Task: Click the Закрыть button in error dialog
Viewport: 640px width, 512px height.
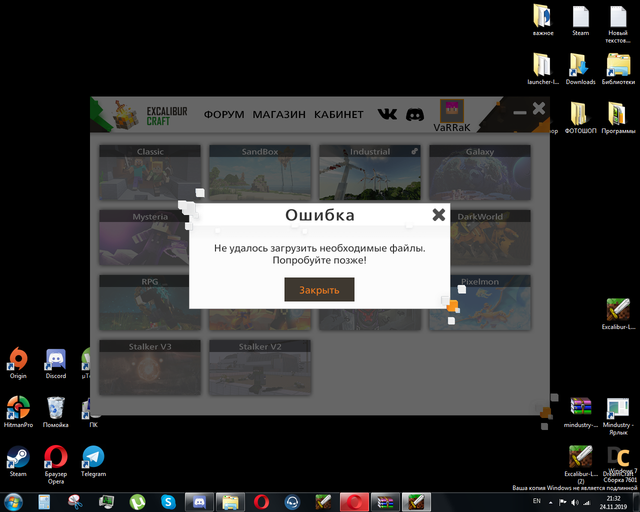Action: pos(319,289)
